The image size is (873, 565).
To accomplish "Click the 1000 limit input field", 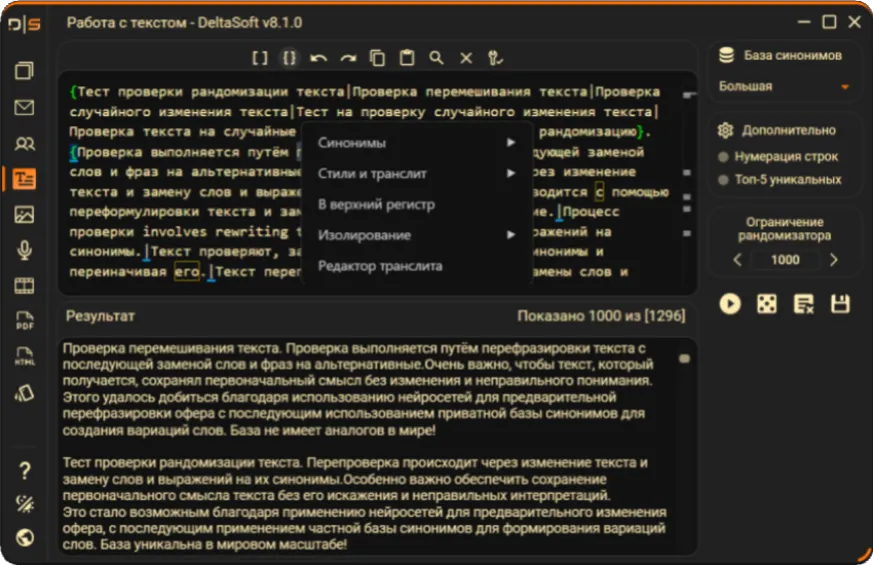I will [x=785, y=260].
